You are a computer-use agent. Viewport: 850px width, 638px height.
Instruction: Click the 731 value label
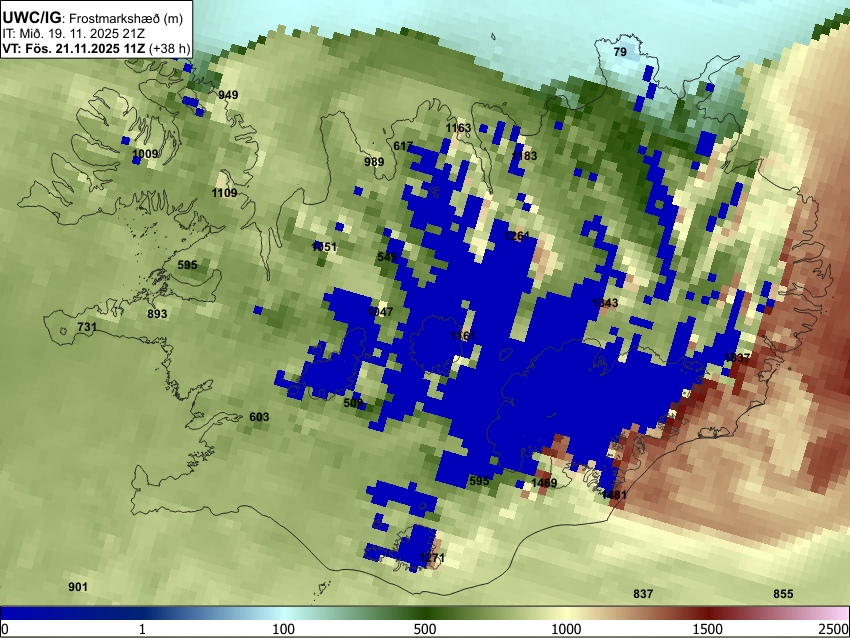point(87,327)
